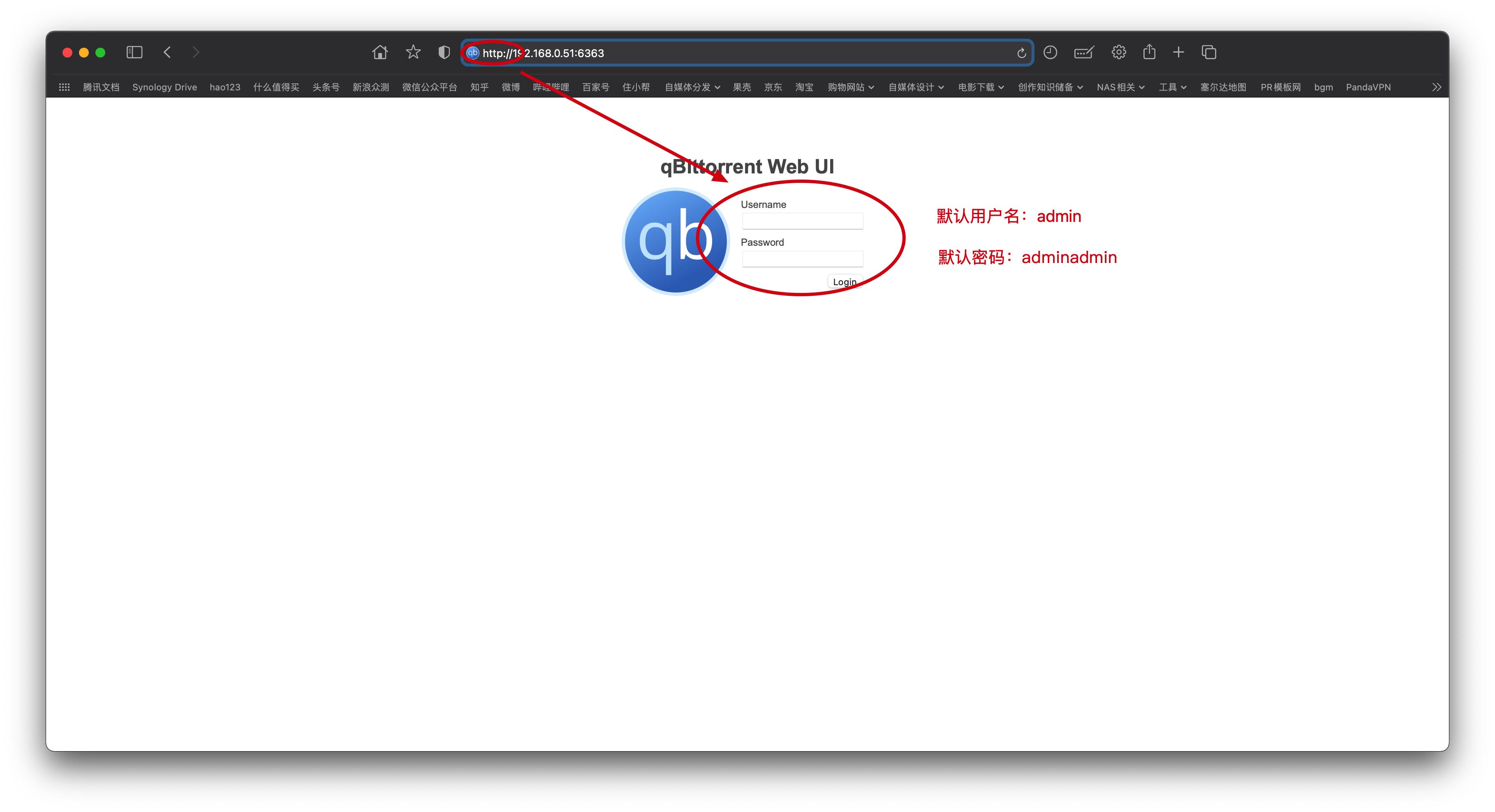The image size is (1495, 812).
Task: Show overflow bookmarks with the double chevron
Action: point(1436,87)
